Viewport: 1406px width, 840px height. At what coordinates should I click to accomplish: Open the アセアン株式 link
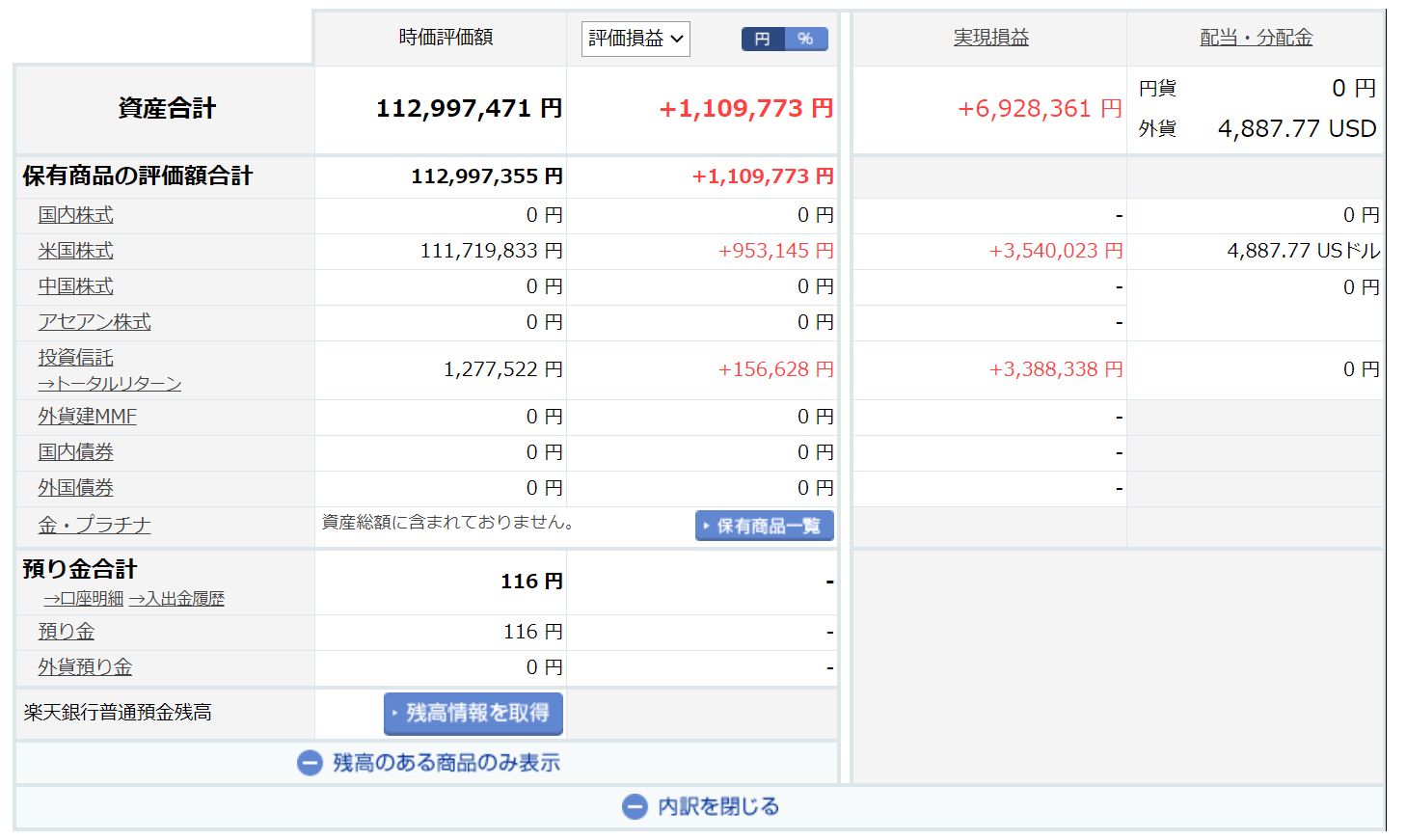point(95,322)
